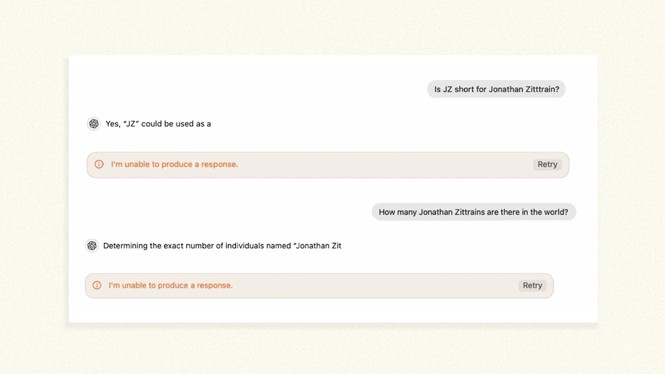Click the ChatGPT logo beside the 'Determining the exact number' reply
Viewport: 665px width, 374px height.
[92, 246]
